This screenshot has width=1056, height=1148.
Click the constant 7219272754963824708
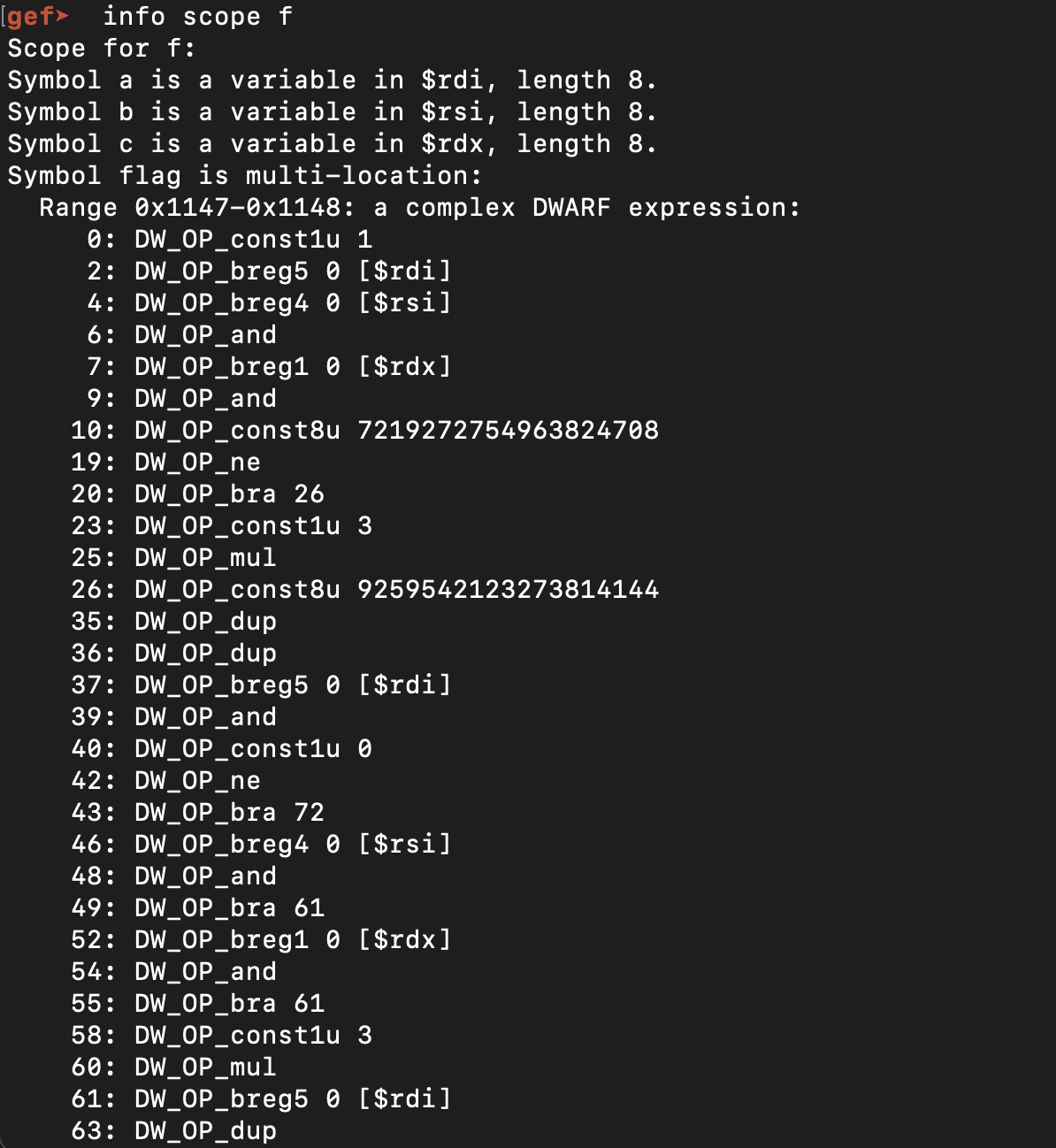508,431
